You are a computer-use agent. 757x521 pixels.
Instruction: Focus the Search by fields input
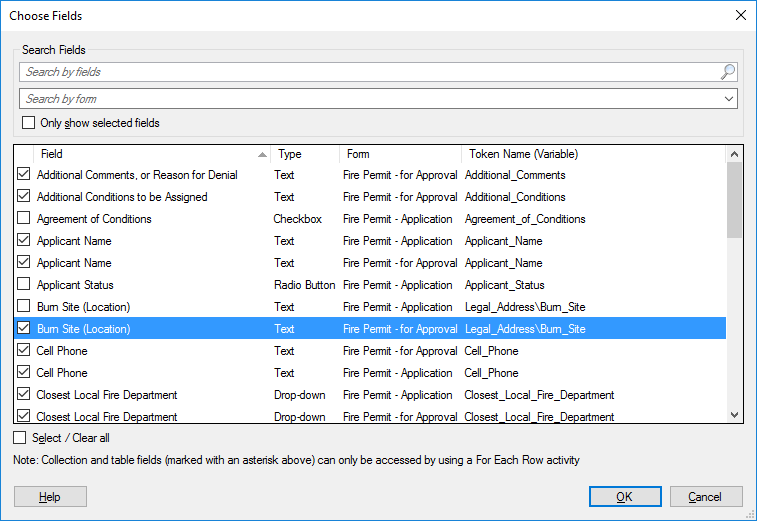click(x=371, y=72)
